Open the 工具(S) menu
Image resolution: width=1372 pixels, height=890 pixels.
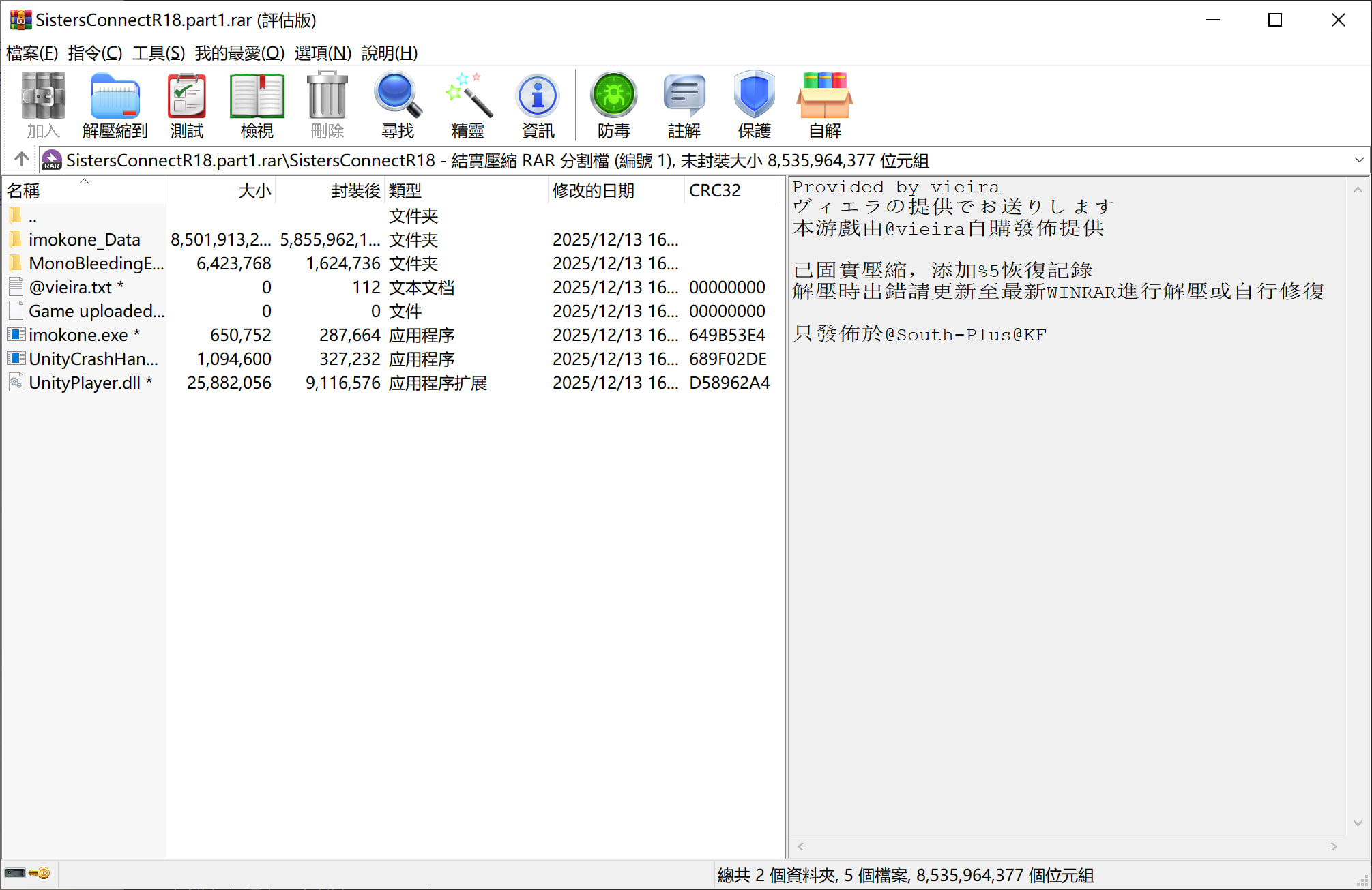click(x=158, y=53)
